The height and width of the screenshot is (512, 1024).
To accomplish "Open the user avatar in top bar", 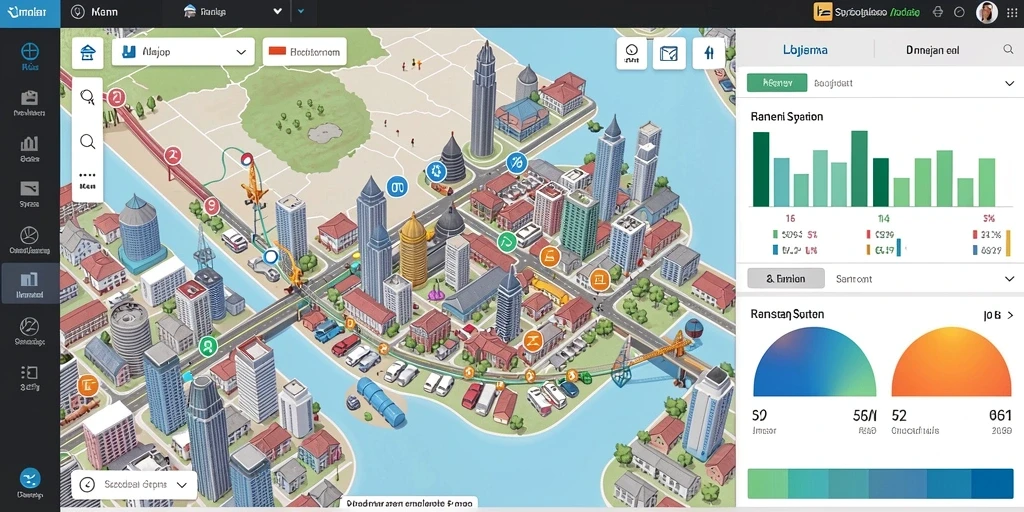I will click(987, 12).
